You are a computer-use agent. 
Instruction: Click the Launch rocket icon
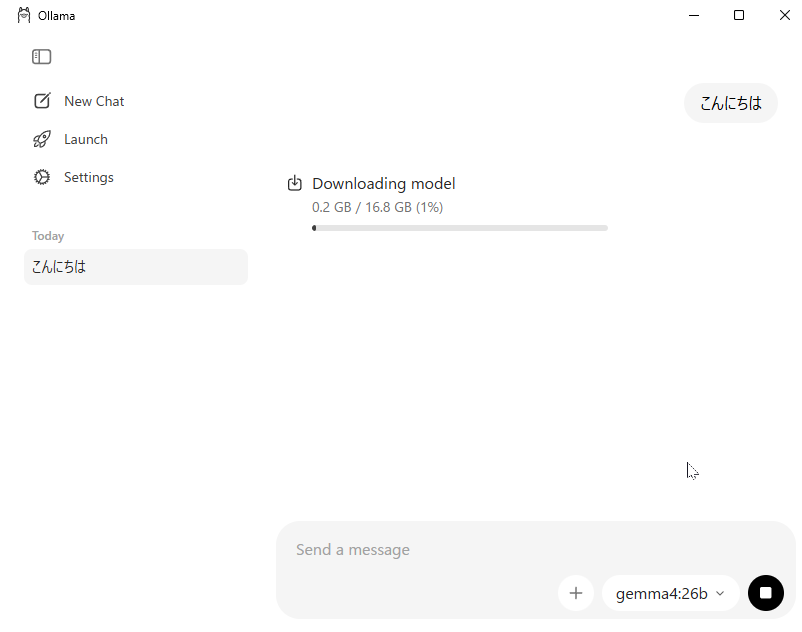click(42, 139)
